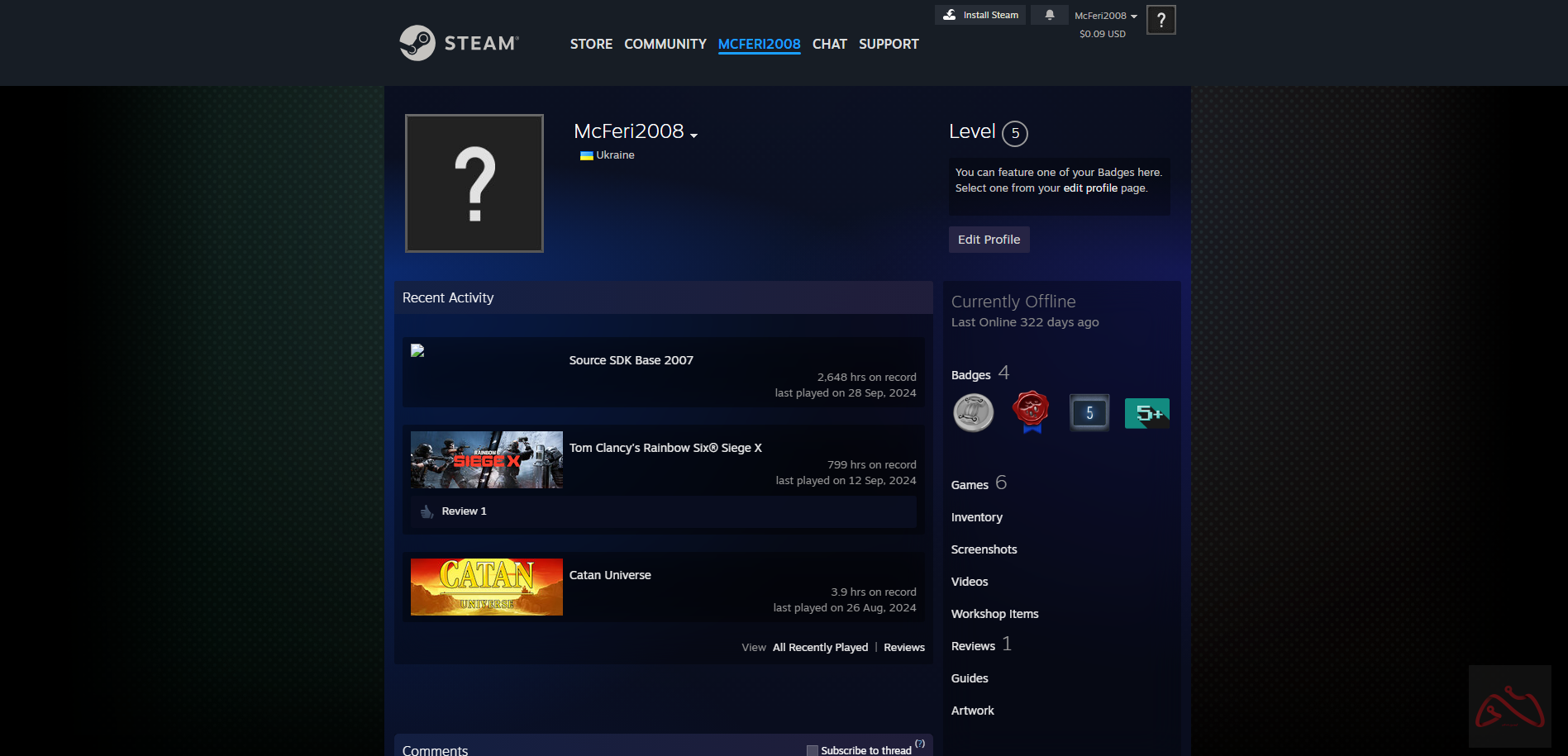
Task: Open the dropdown arrow beside profile name
Action: pyautogui.click(x=694, y=136)
